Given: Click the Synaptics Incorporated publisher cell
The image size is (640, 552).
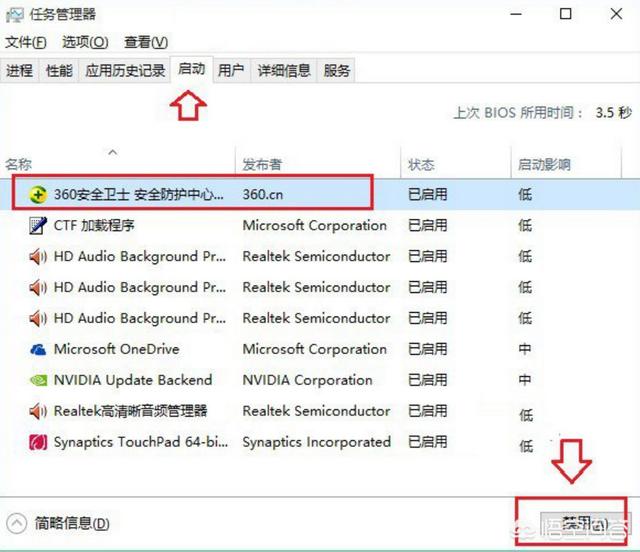Looking at the screenshot, I should [317, 442].
